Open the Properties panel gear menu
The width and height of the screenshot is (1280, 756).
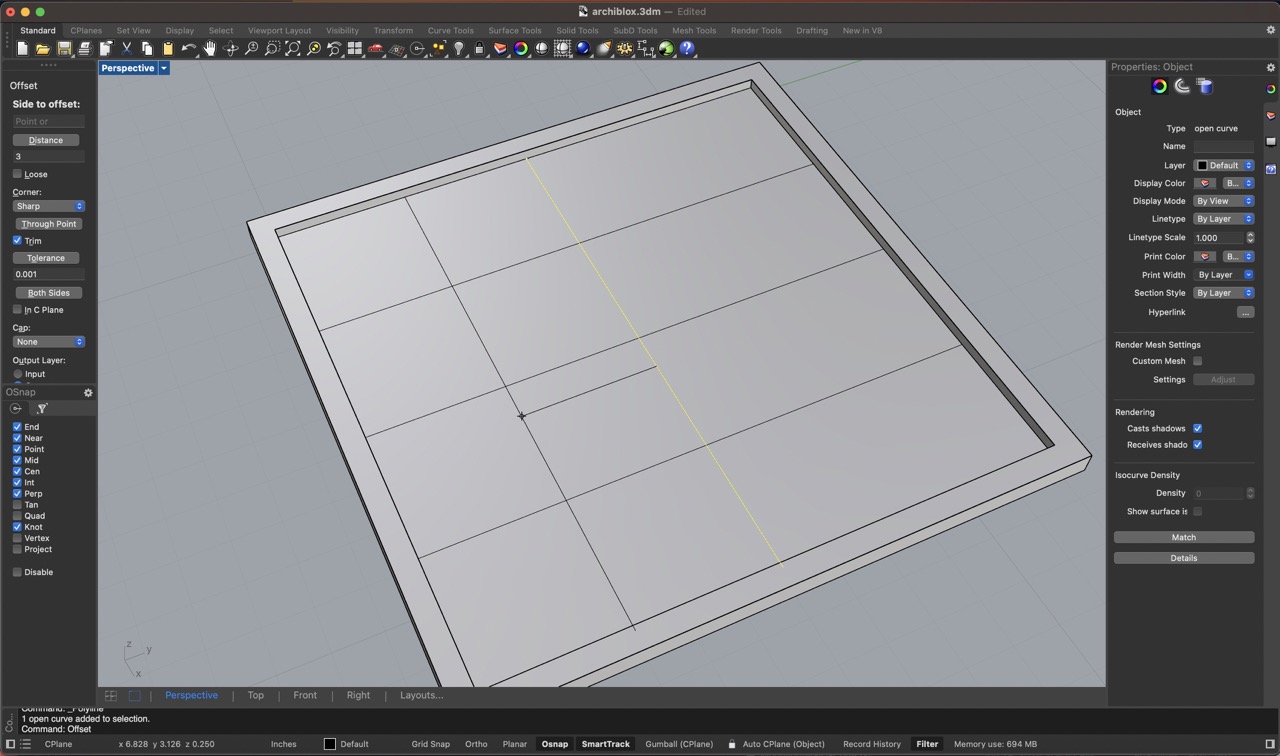(x=1271, y=67)
